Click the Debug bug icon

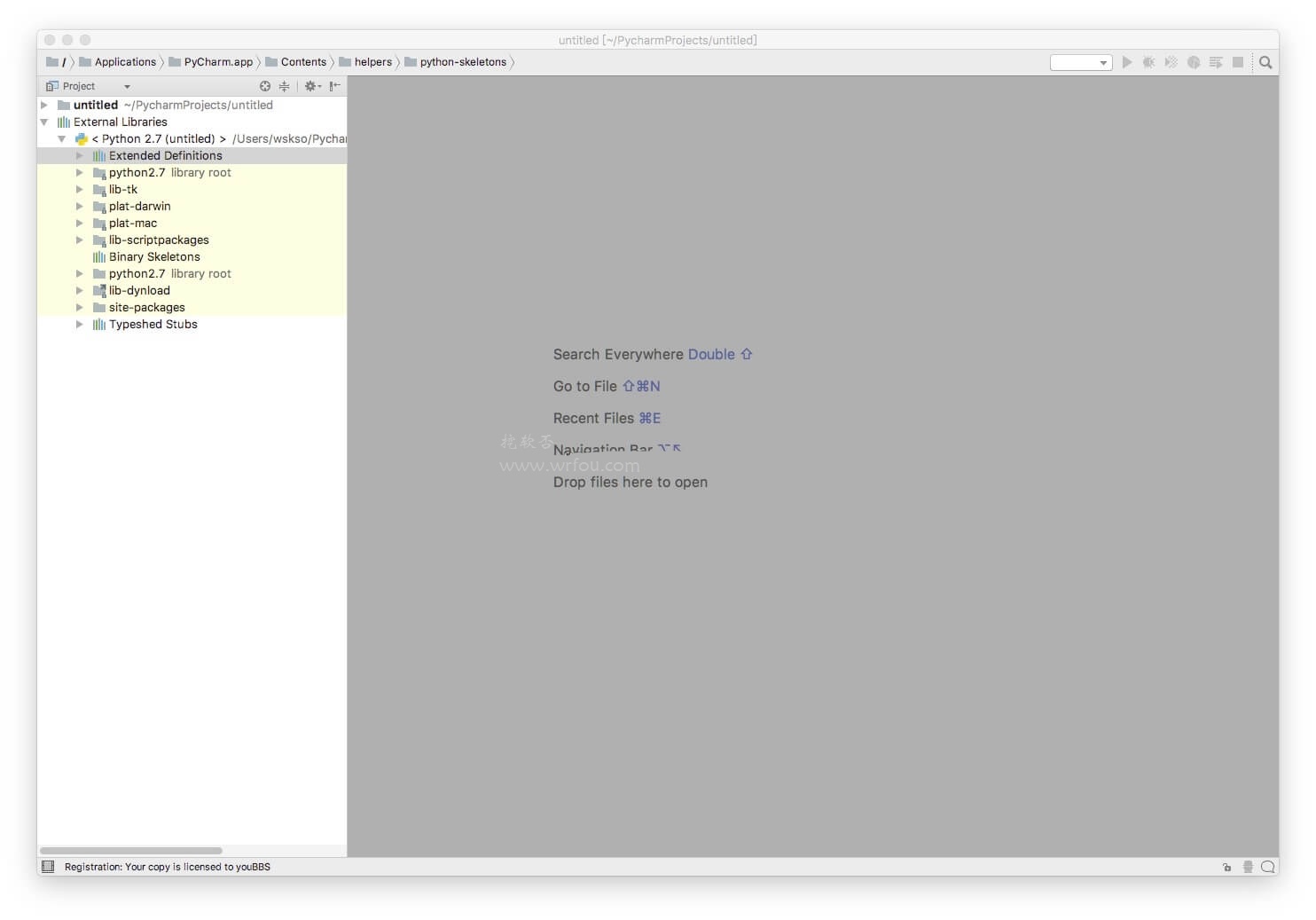tap(1148, 62)
